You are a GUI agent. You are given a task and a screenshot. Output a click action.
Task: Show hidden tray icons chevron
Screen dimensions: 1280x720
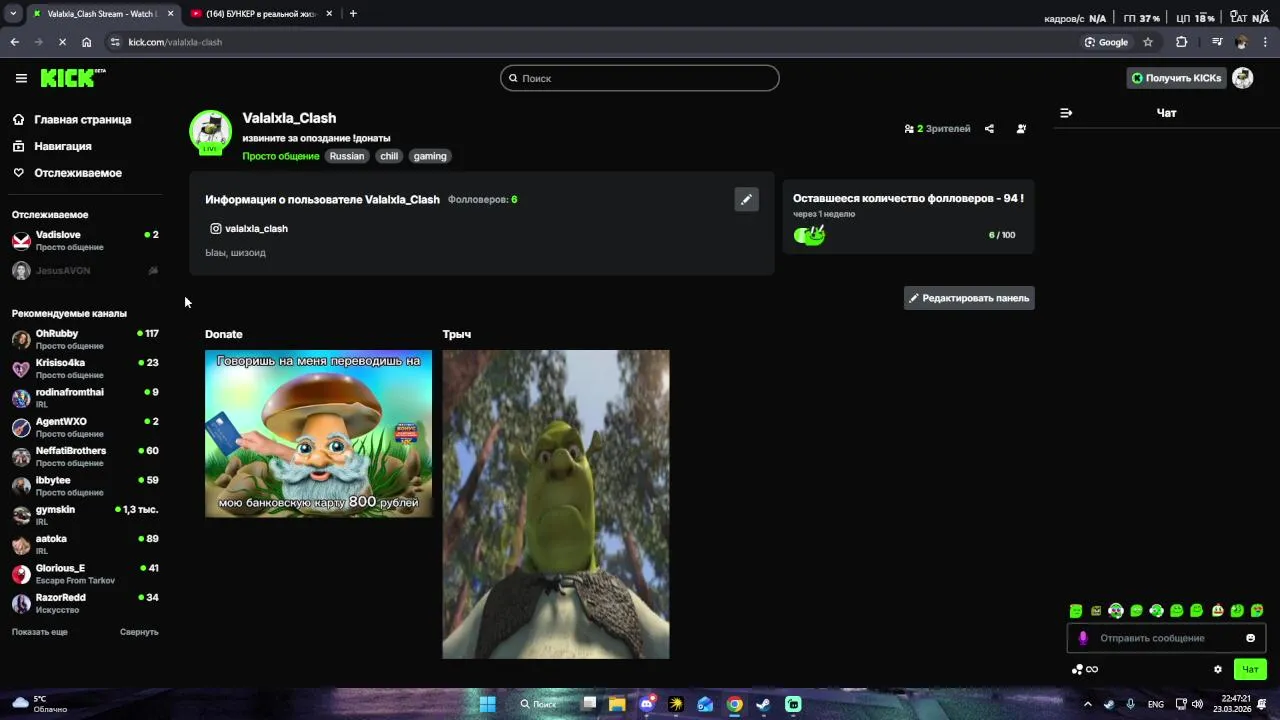[x=1088, y=704]
